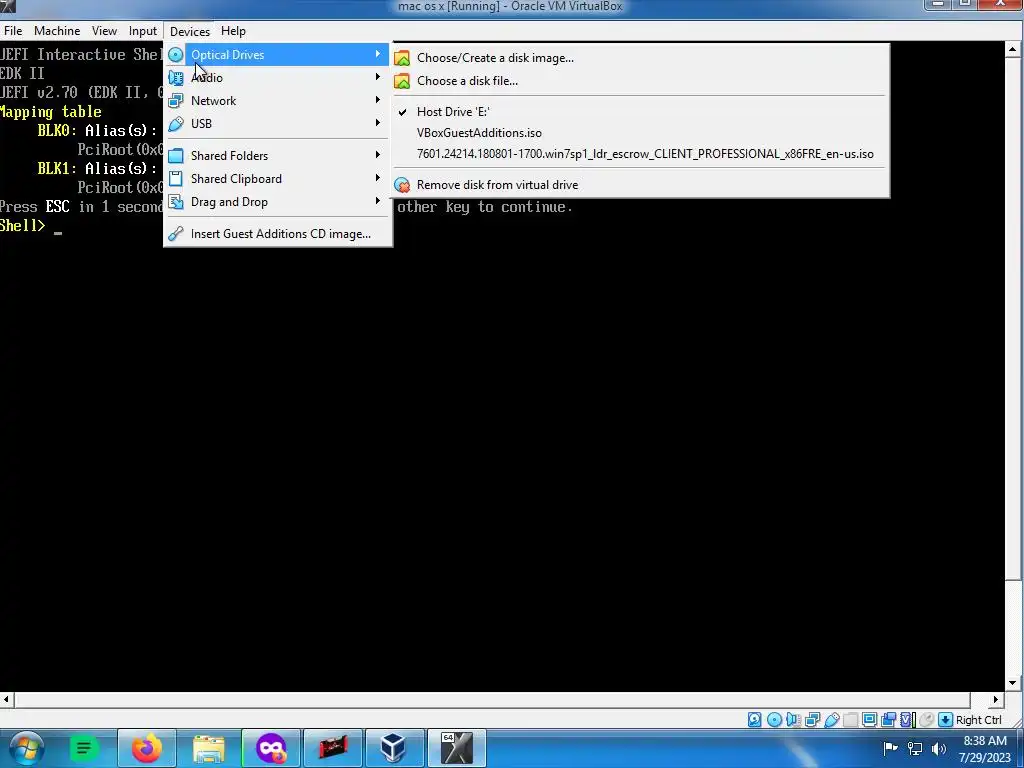Click the display status bar indicator
This screenshot has width=1024, height=768.
point(869,720)
